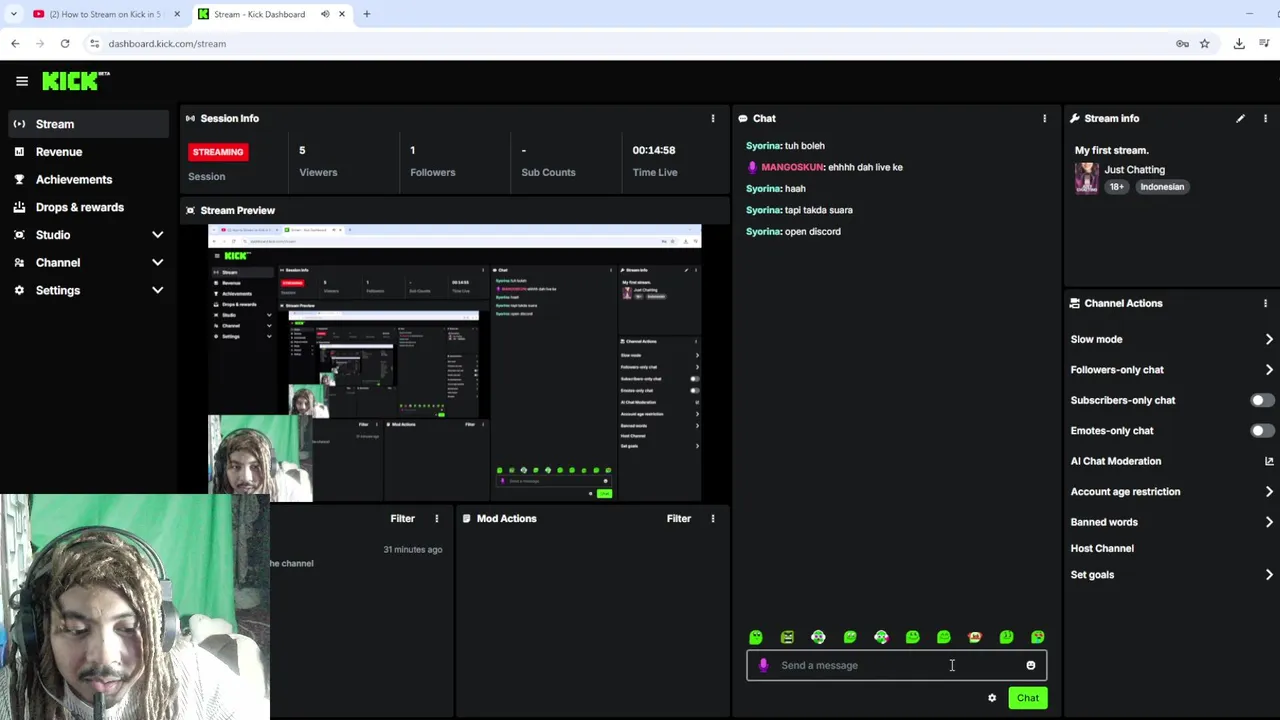The width and height of the screenshot is (1280, 720).
Task: Click the 18+ tag in Stream info
Action: coord(1116,187)
